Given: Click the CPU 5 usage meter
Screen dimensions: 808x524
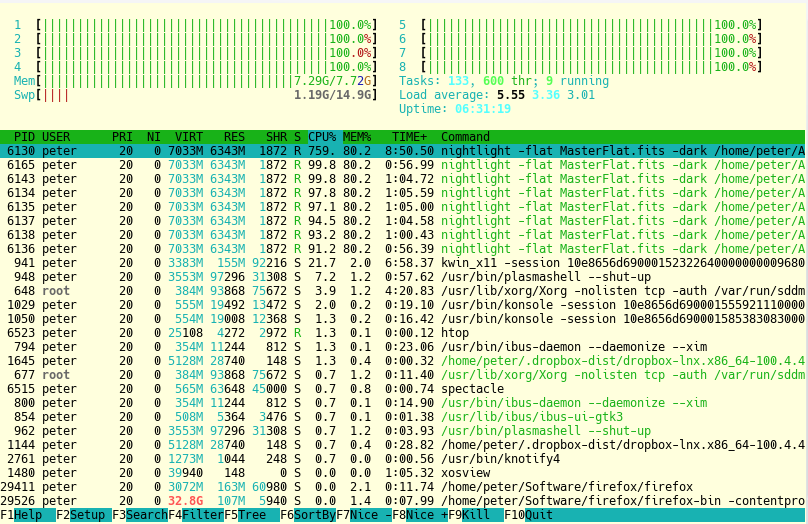Looking at the screenshot, I should pos(581,25).
